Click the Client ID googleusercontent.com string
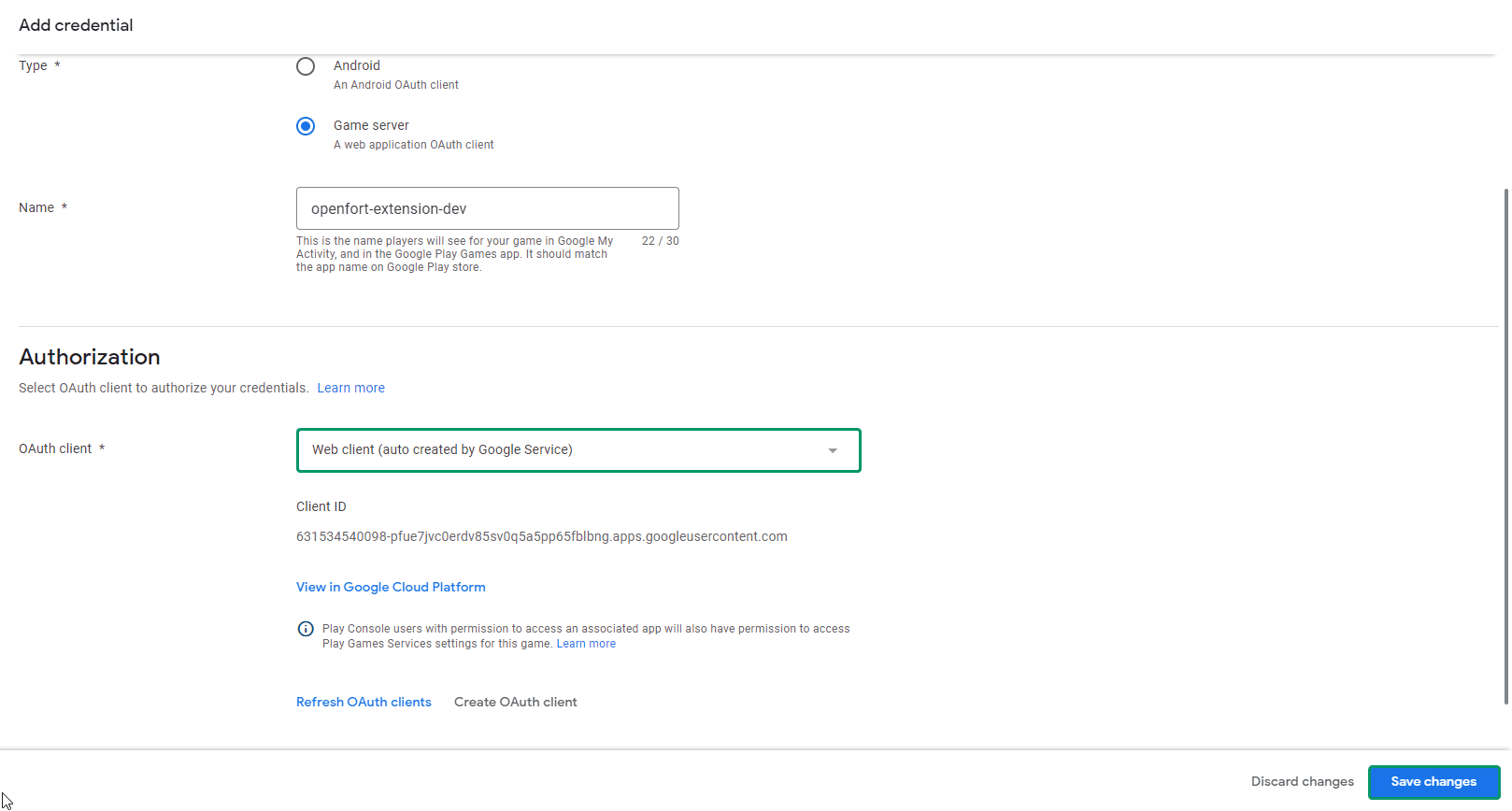Viewport: 1512px width, 811px height. click(541, 536)
